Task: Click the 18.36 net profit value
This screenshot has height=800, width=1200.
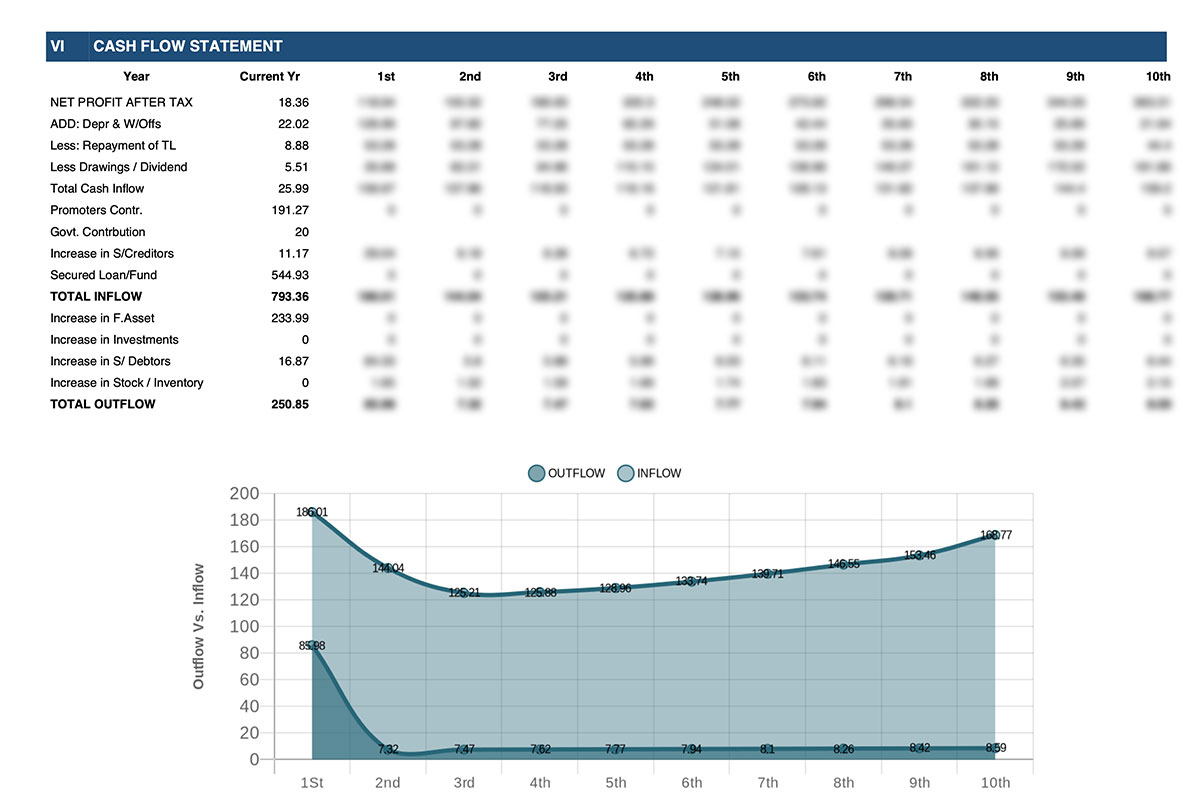Action: [294, 102]
